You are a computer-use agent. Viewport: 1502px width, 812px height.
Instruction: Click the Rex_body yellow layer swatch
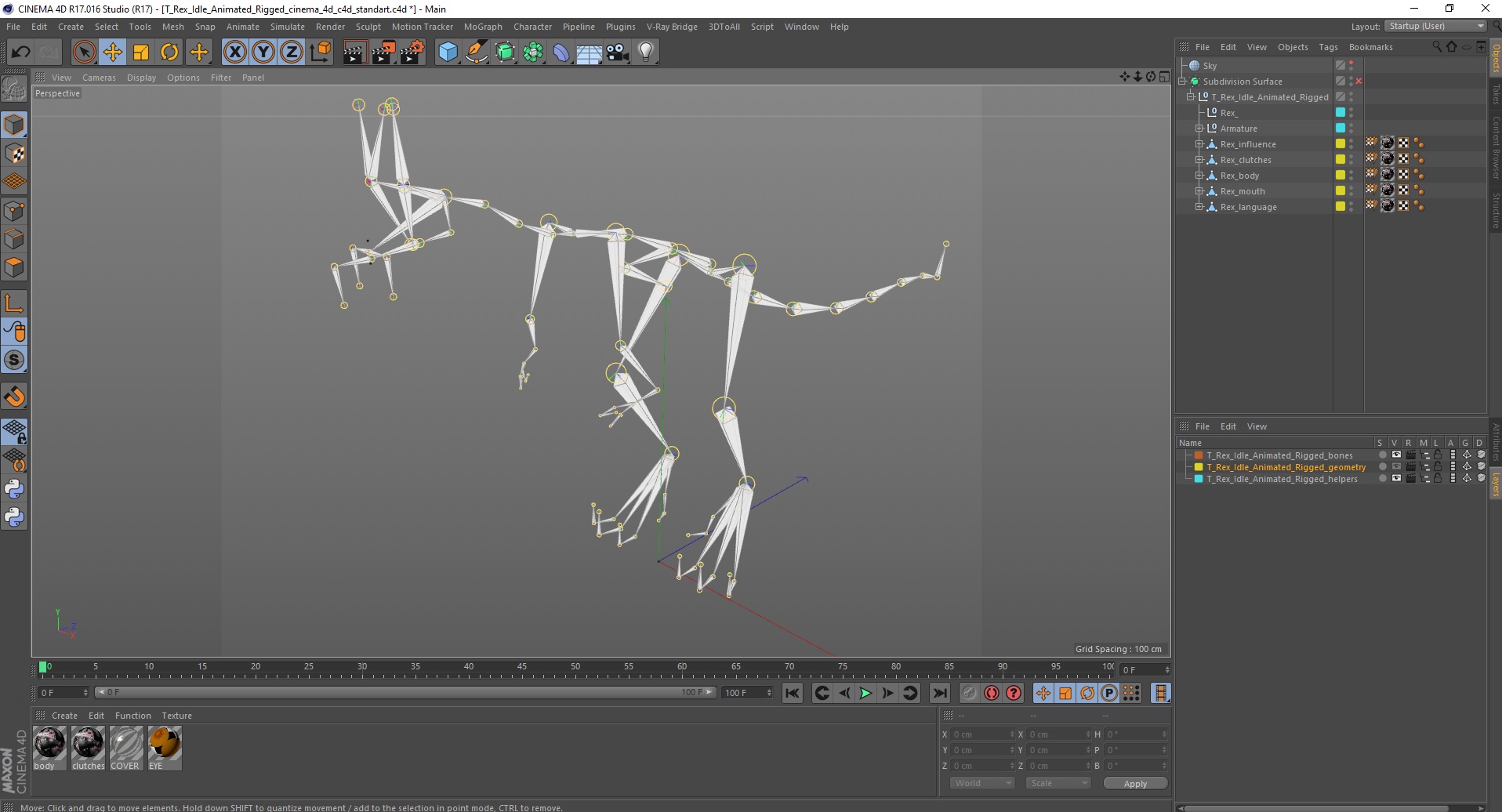click(1341, 175)
